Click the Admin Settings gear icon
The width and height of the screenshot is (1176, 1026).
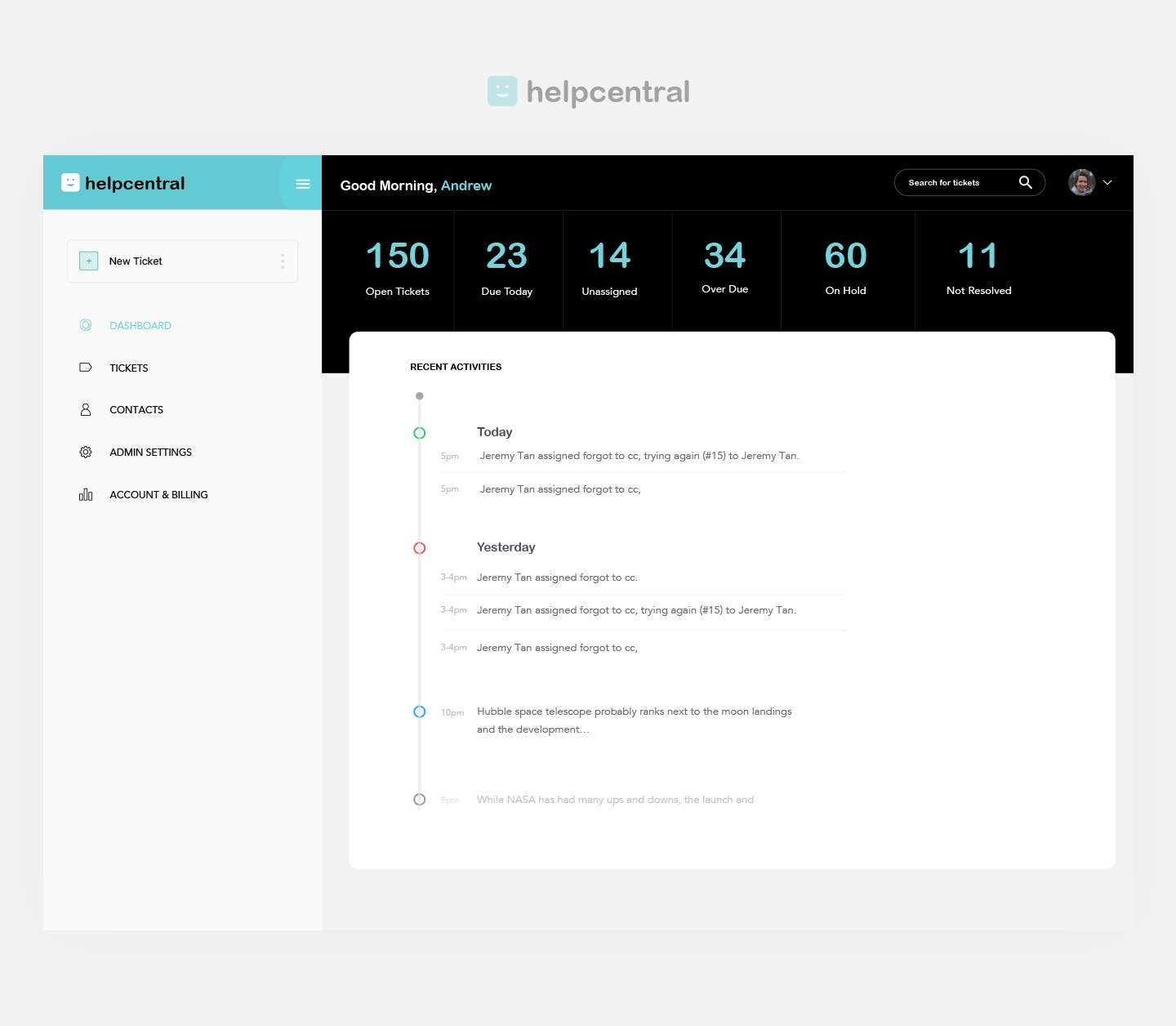pyautogui.click(x=86, y=453)
